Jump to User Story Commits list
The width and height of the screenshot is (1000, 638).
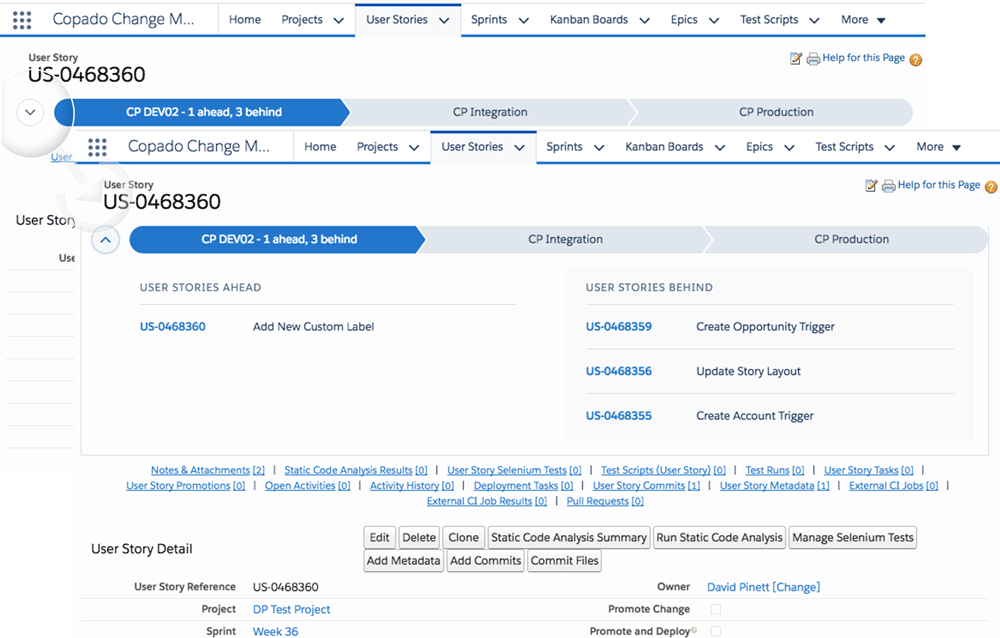click(646, 486)
